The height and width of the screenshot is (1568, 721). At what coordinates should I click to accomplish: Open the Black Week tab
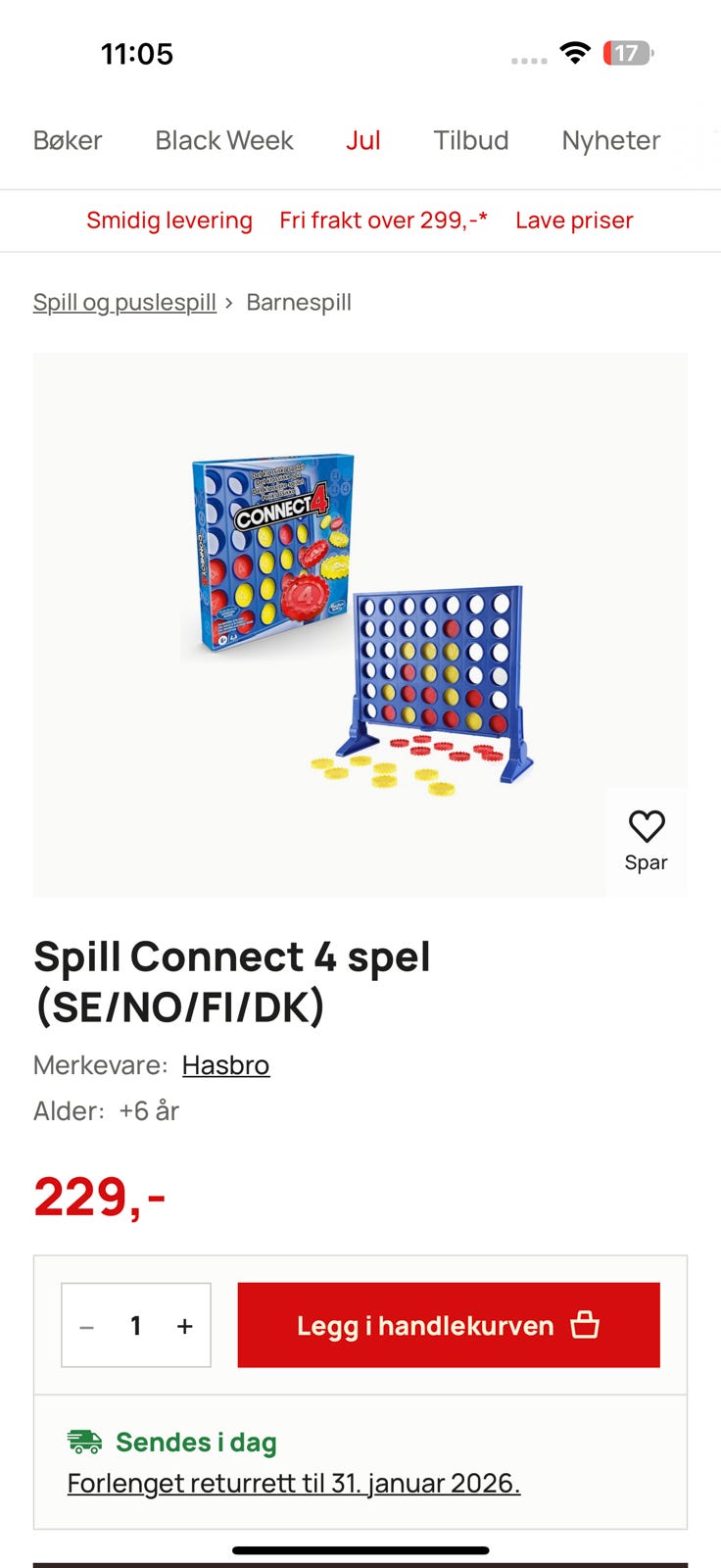coord(224,140)
